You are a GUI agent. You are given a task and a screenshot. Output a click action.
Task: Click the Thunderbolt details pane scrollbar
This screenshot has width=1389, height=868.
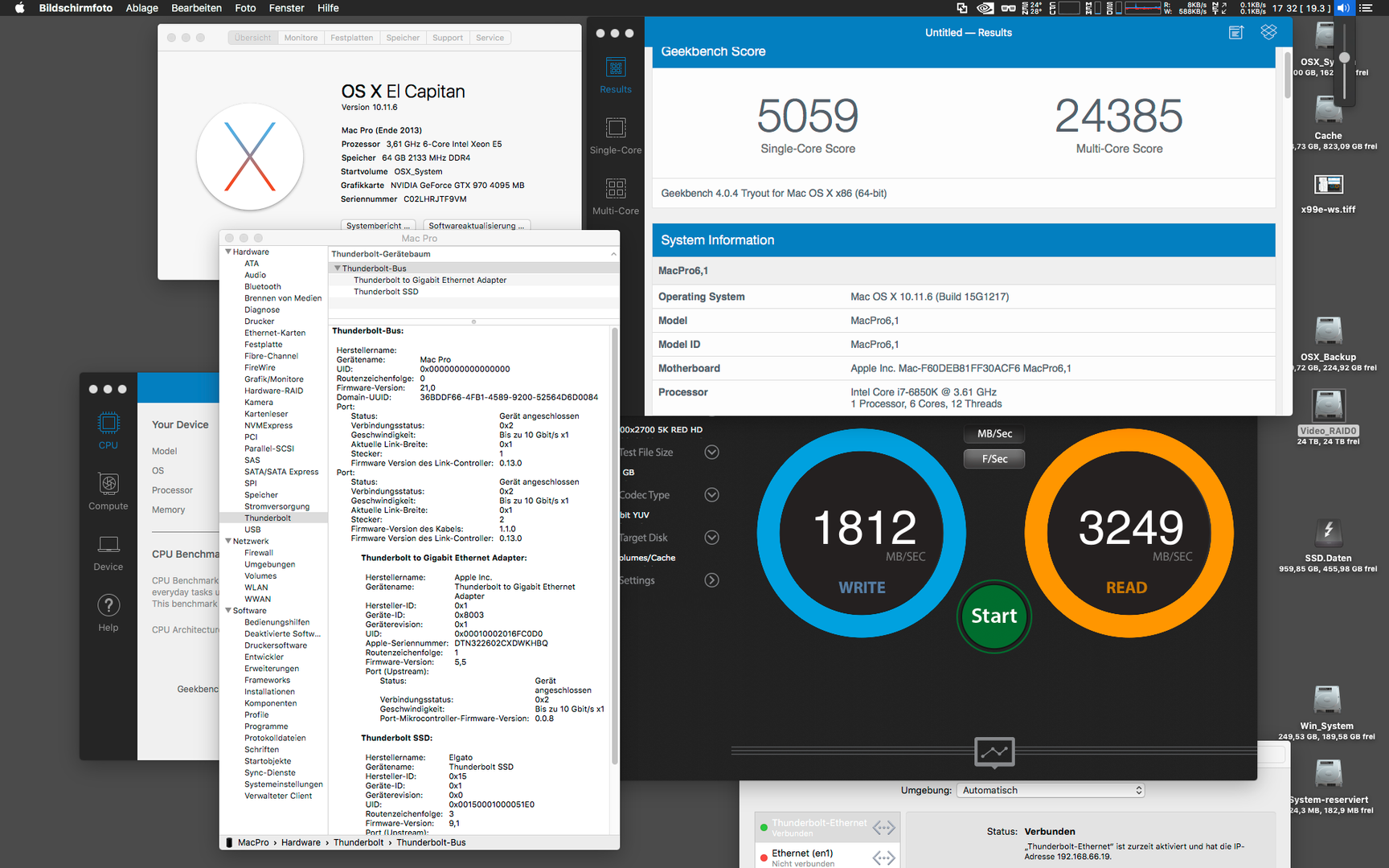(615, 547)
